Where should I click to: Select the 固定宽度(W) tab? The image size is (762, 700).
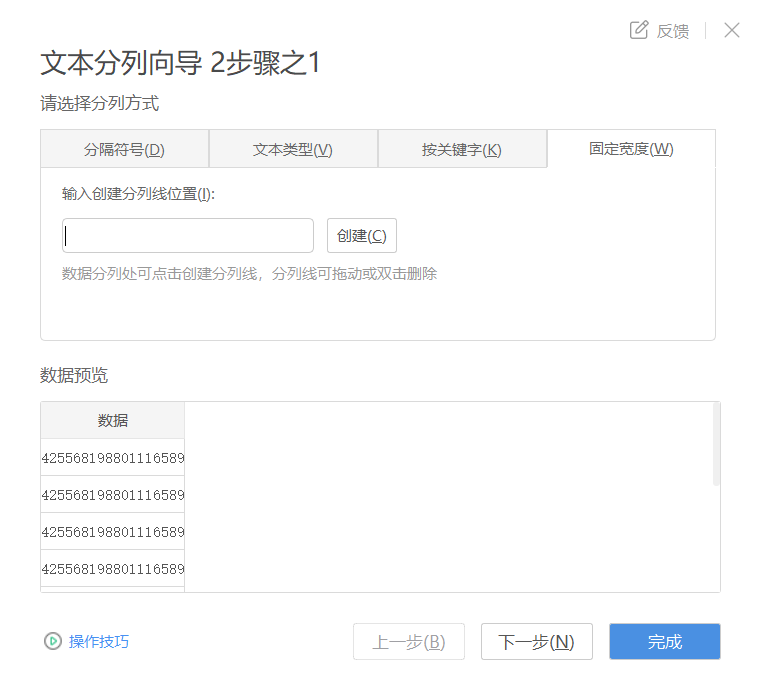[631, 149]
